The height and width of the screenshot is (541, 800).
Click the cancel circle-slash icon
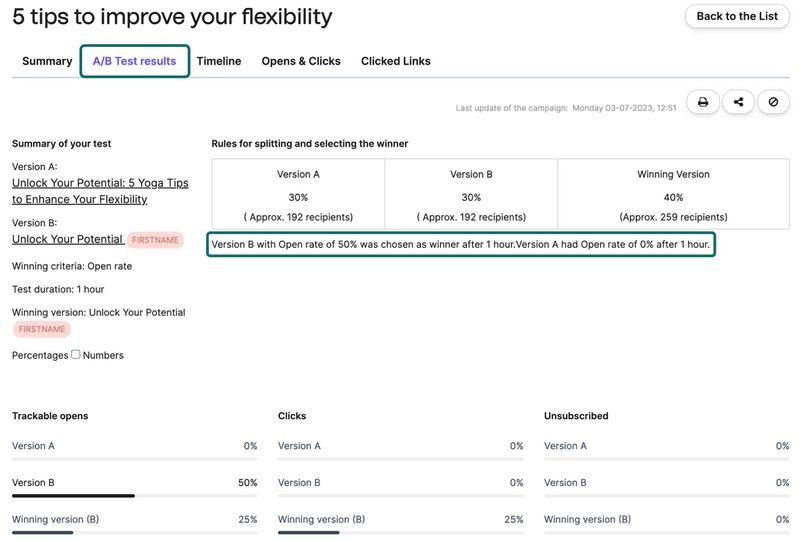coord(773,102)
